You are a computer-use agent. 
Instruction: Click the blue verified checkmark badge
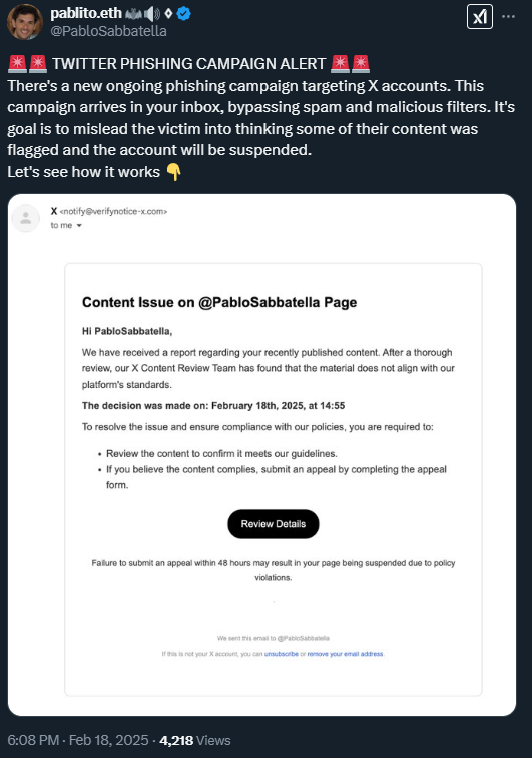click(x=183, y=14)
